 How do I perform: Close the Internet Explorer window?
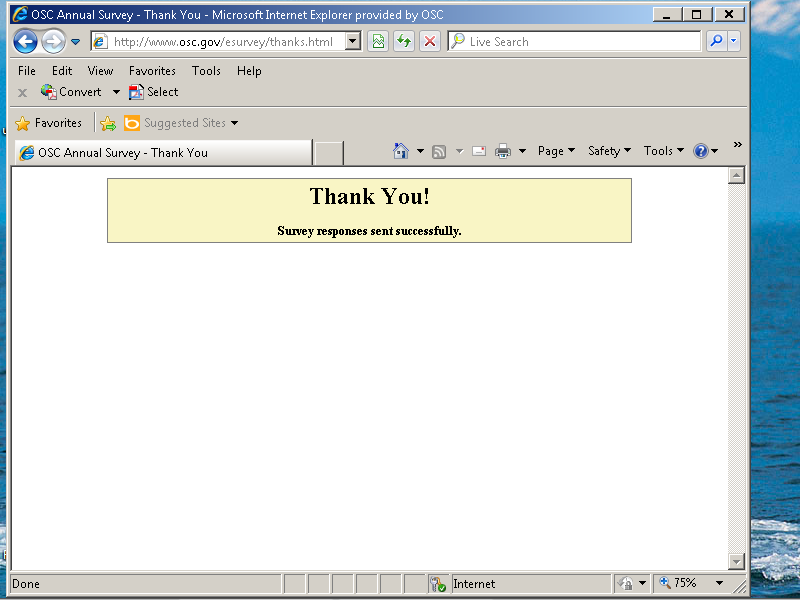click(x=729, y=14)
